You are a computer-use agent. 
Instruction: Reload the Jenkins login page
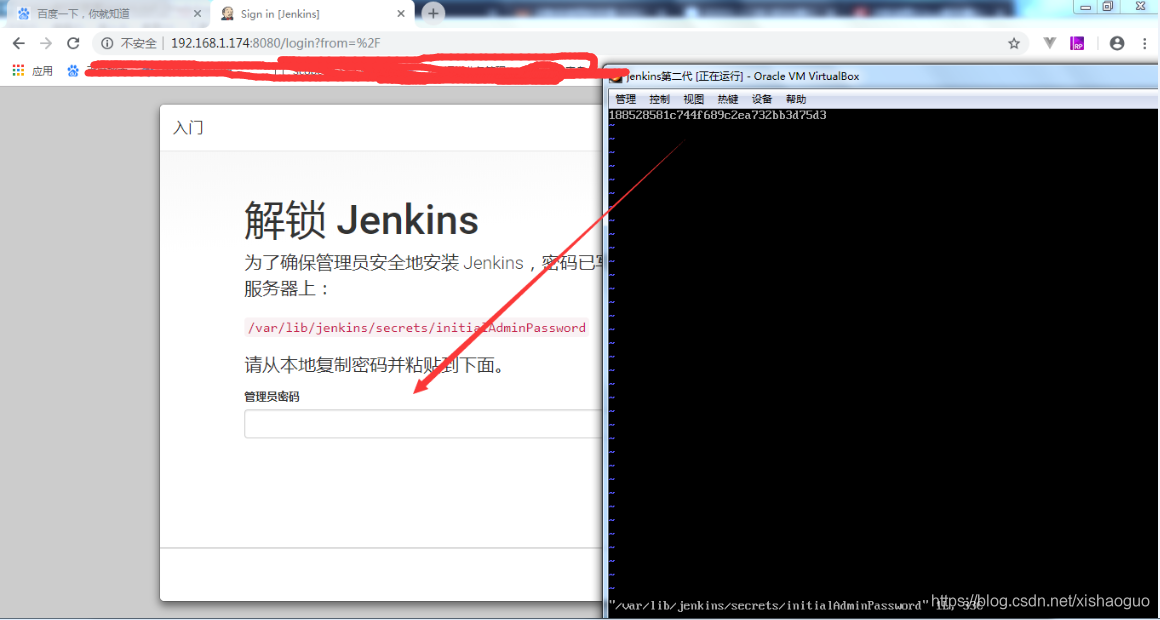coord(73,44)
